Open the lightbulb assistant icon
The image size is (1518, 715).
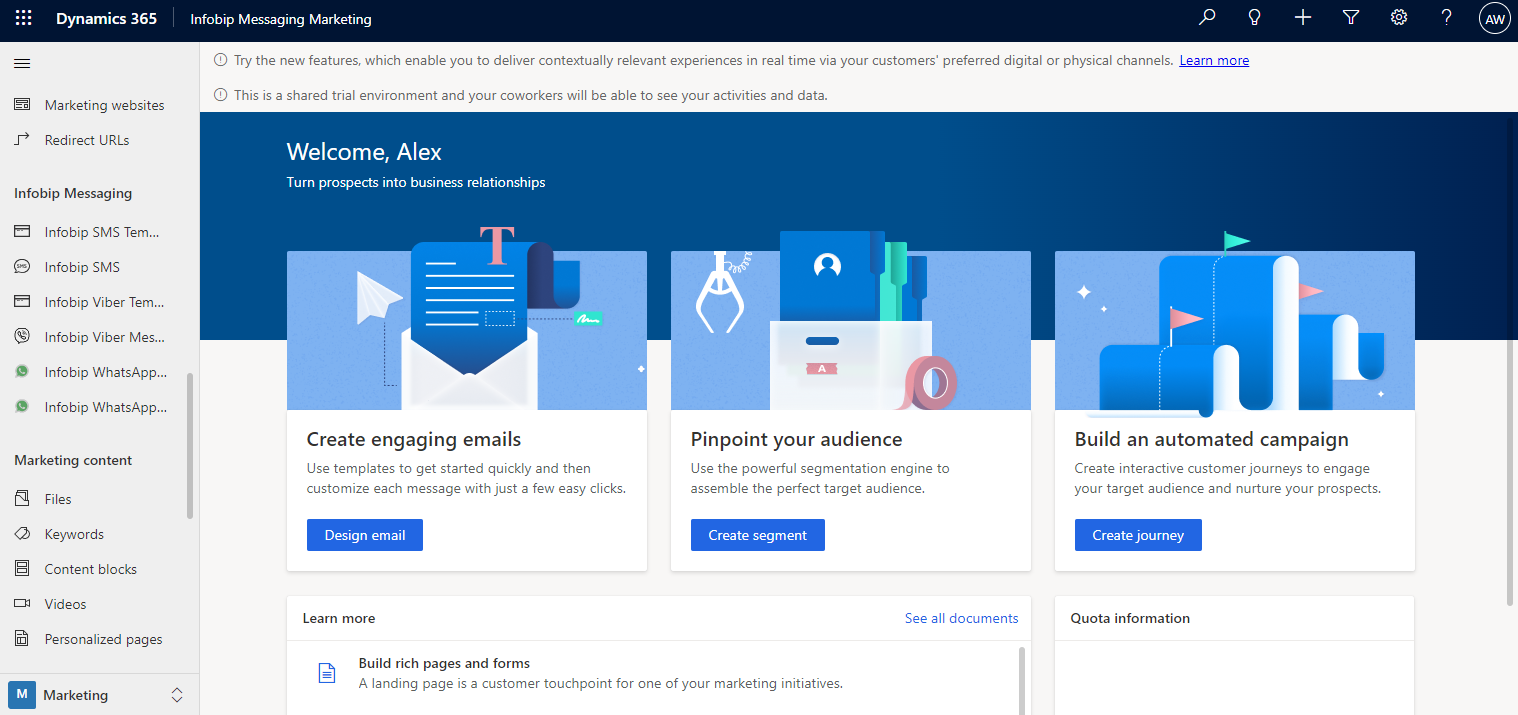click(1255, 18)
